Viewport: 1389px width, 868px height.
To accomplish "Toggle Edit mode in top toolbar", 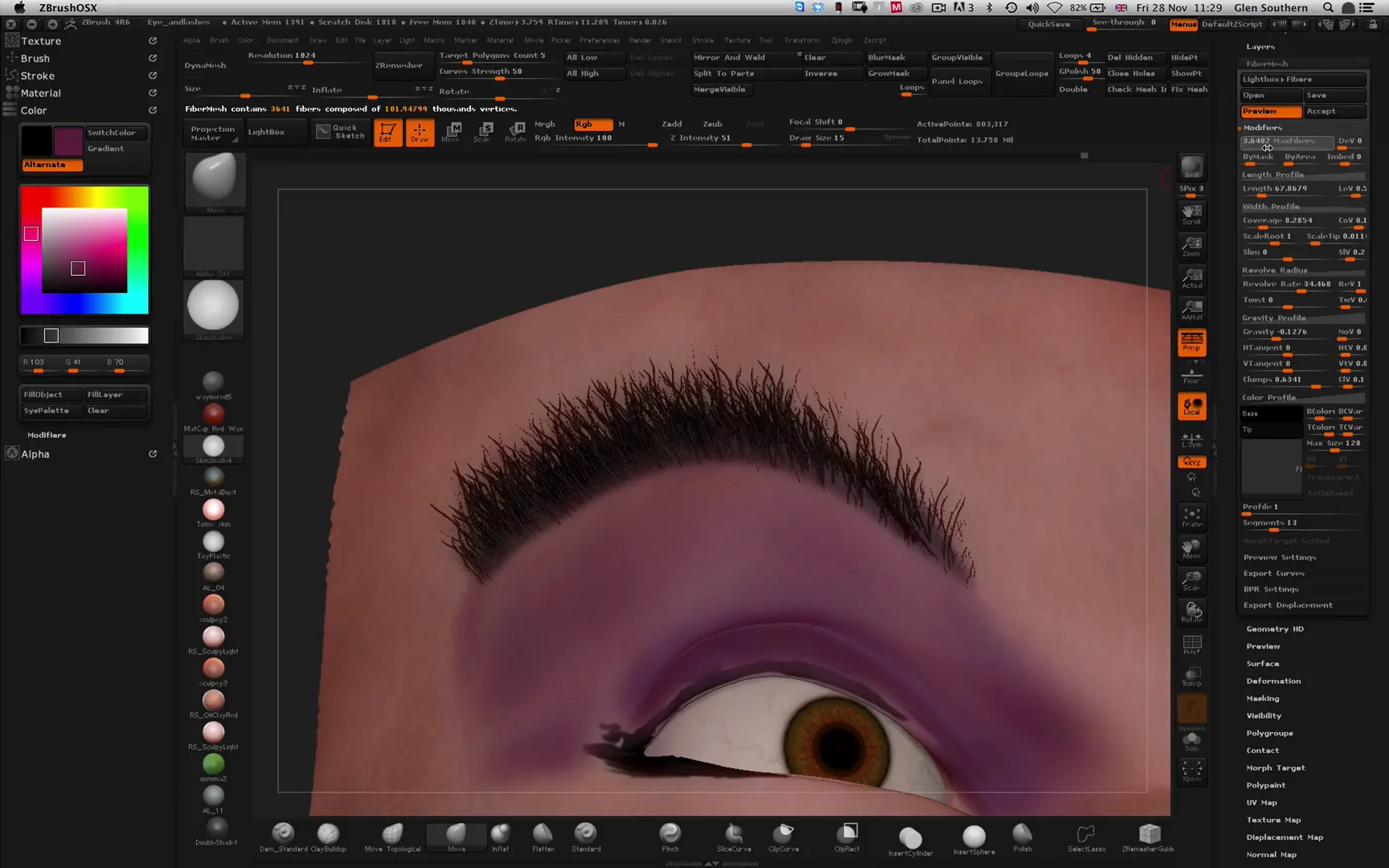I will (388, 133).
